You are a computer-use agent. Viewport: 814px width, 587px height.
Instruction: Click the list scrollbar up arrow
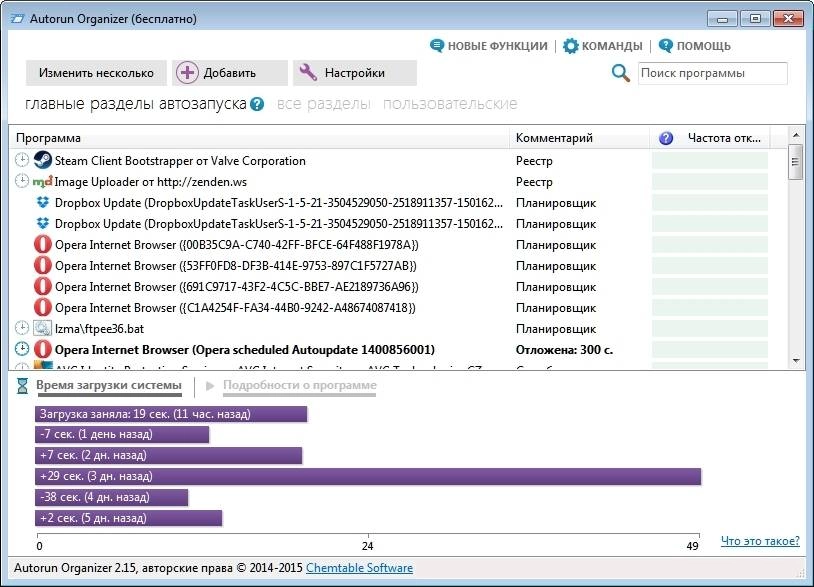pos(796,135)
